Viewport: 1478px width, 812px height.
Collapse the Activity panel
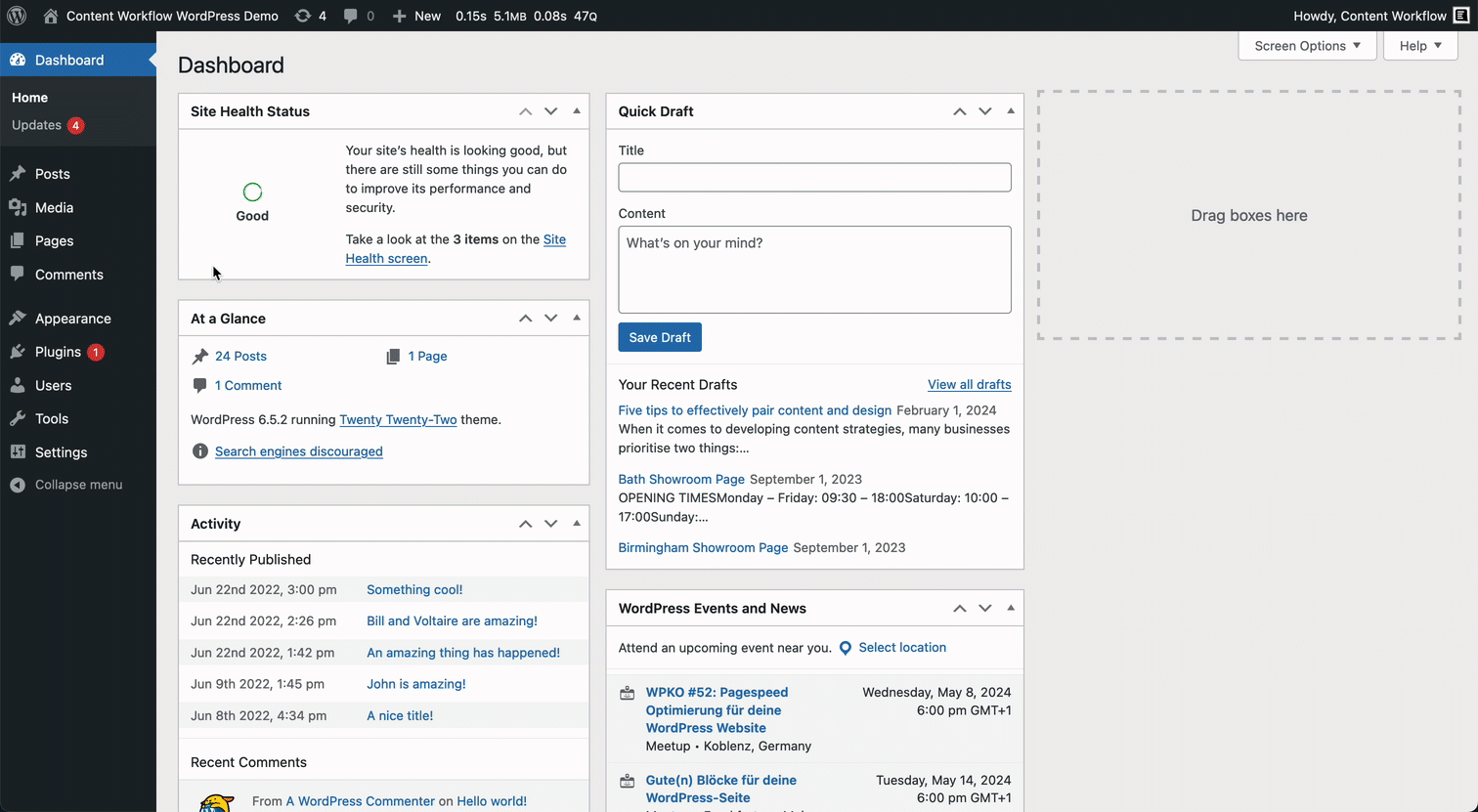577,524
